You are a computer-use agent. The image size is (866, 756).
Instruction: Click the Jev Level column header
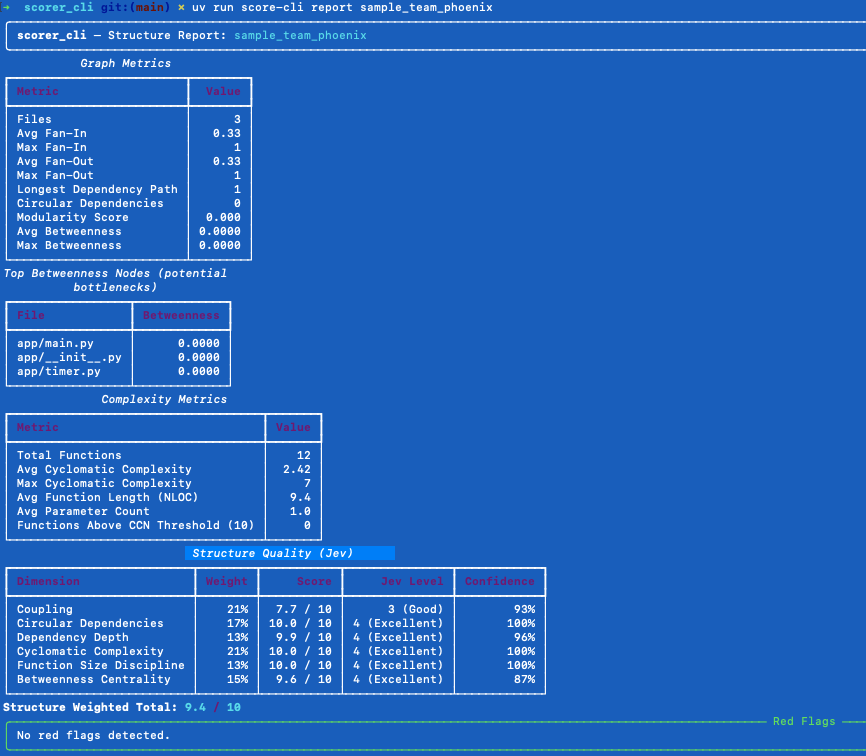tap(412, 581)
